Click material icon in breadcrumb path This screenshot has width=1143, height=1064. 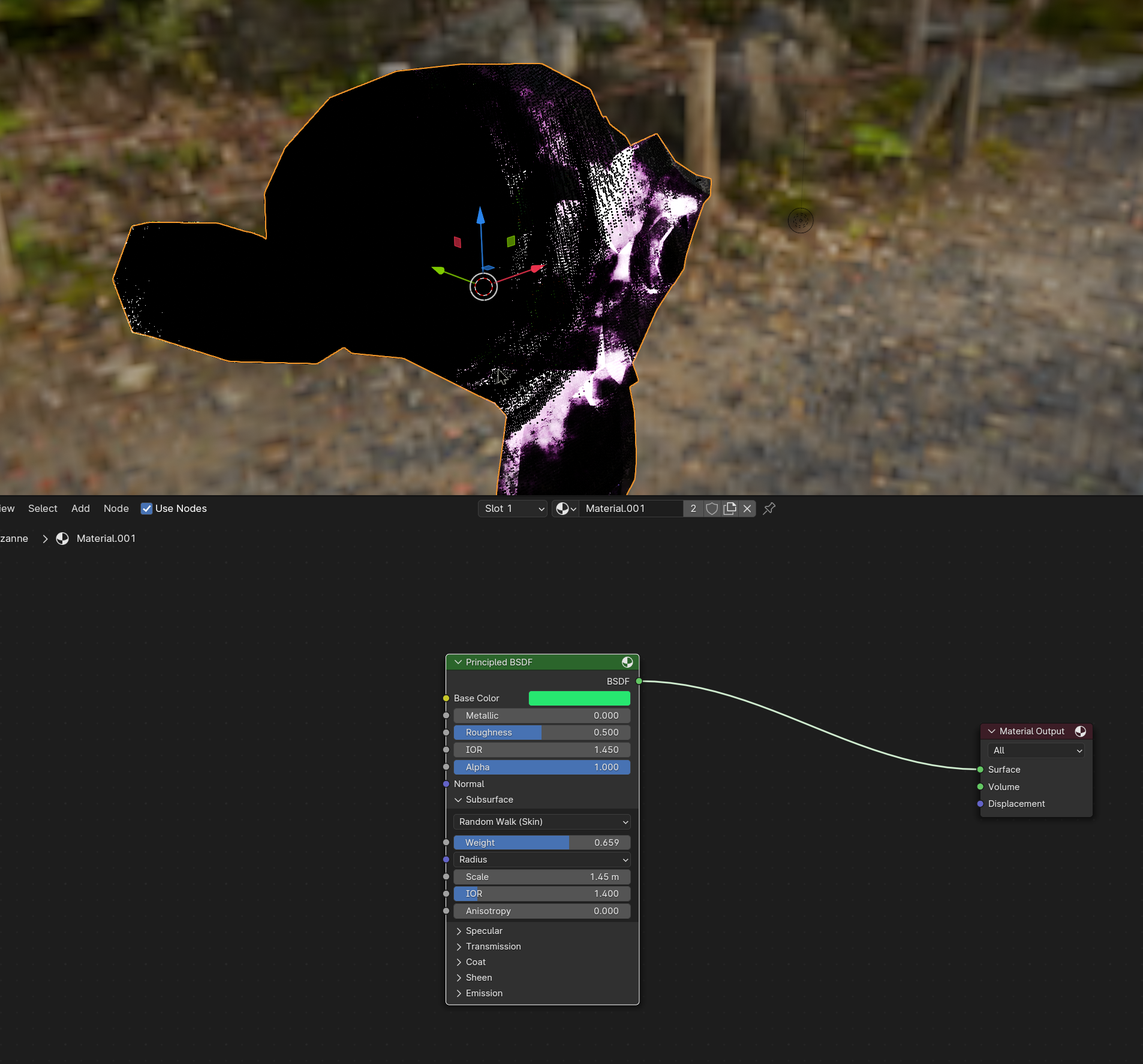pyautogui.click(x=62, y=538)
